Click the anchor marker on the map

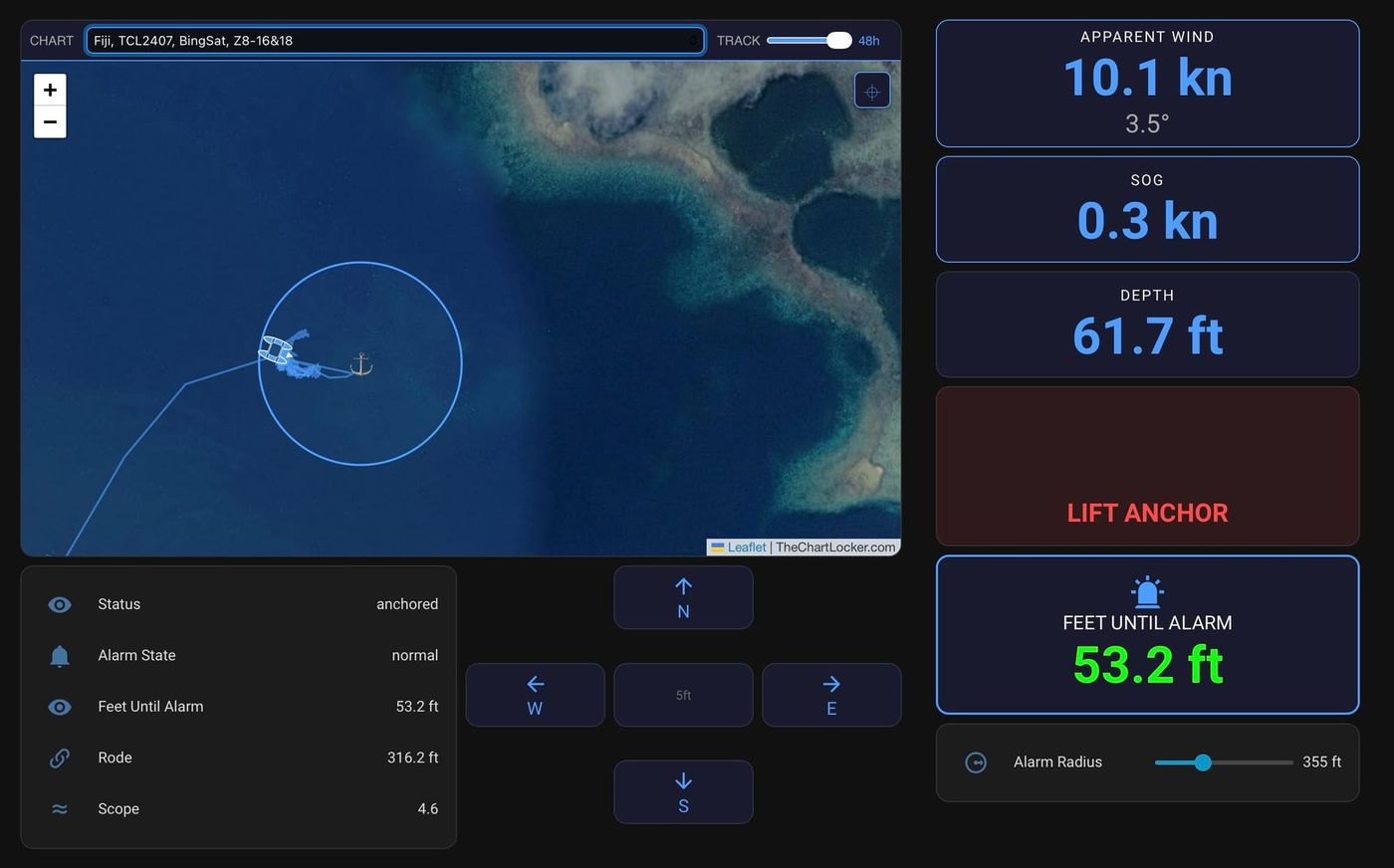361,363
